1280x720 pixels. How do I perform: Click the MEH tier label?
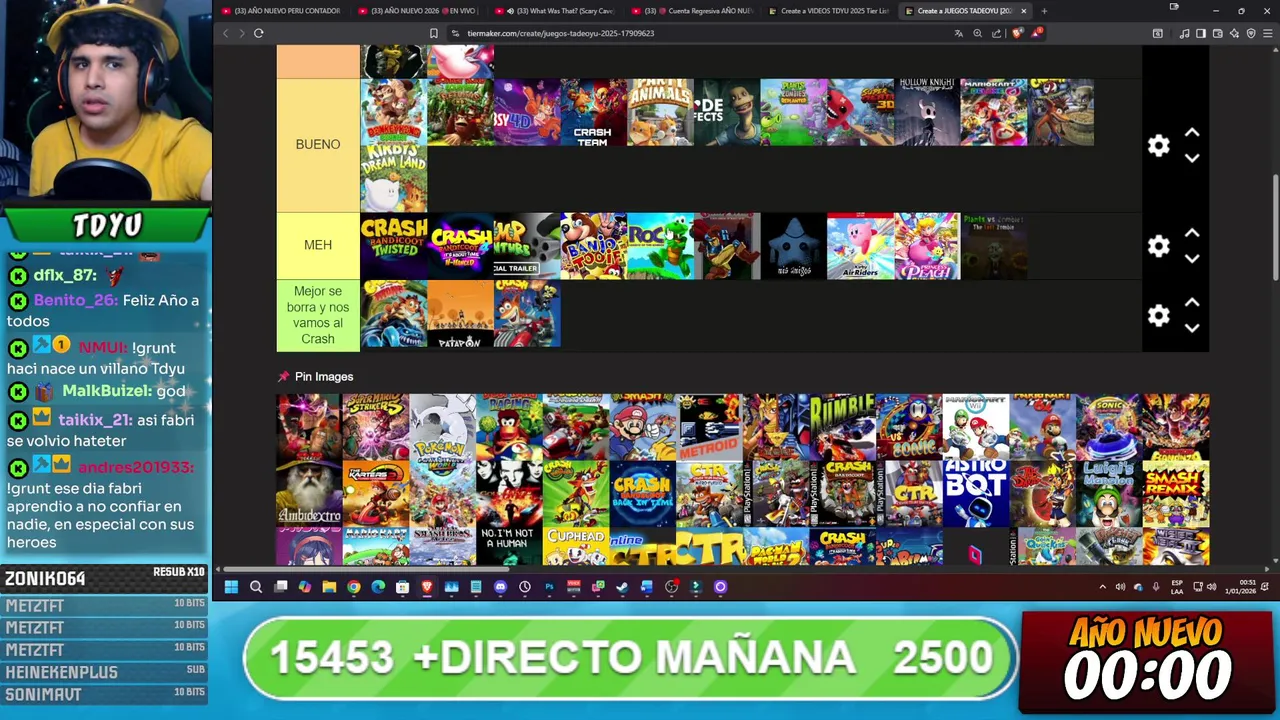318,245
